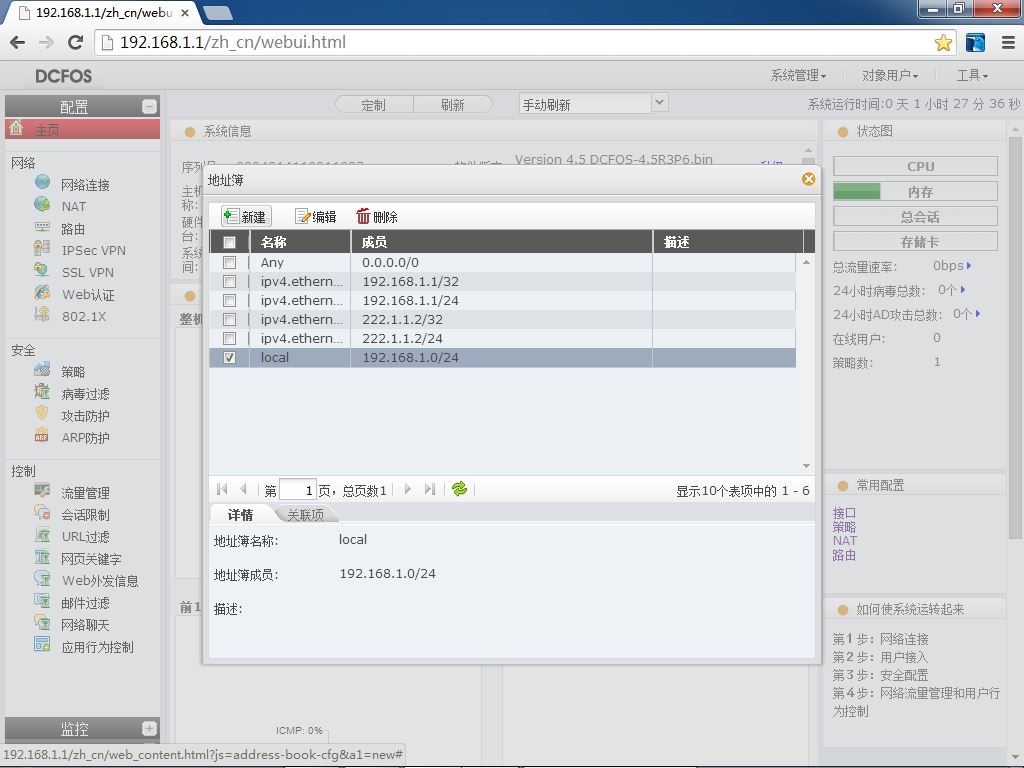This screenshot has height=768, width=1024.
Task: Open the 邮件过滤 icon
Action: (42, 601)
